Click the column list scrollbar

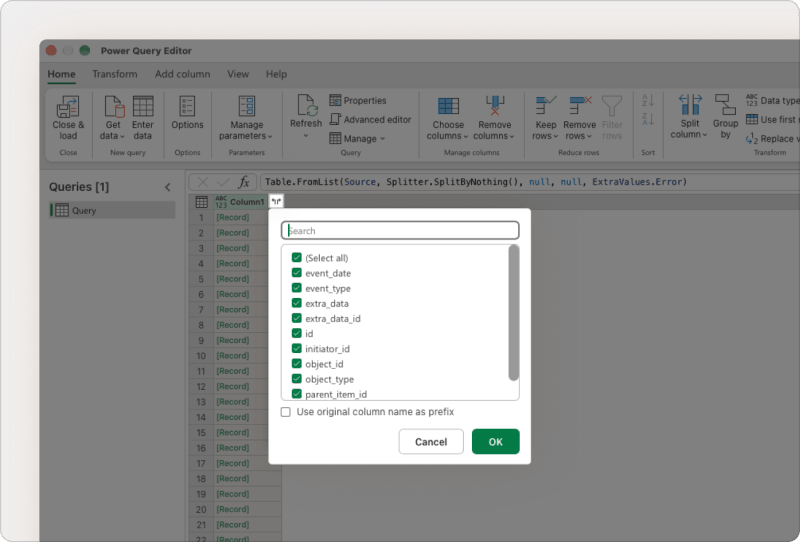pos(513,313)
